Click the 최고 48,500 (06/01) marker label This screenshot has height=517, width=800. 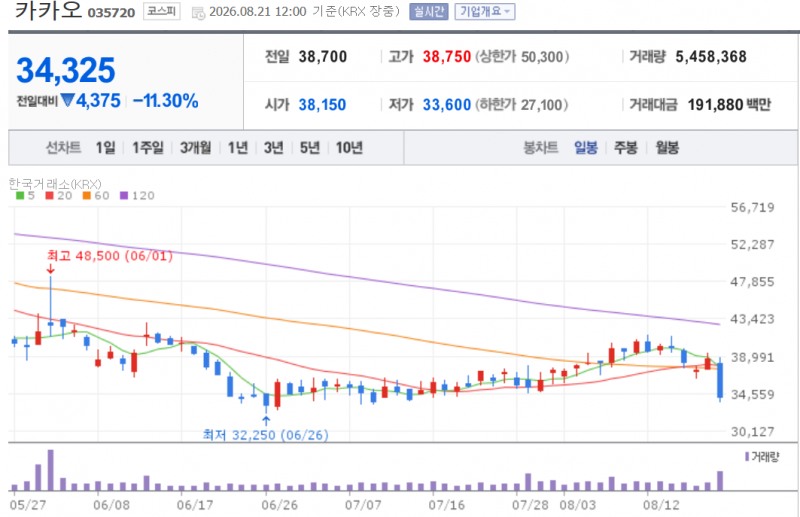110,255
